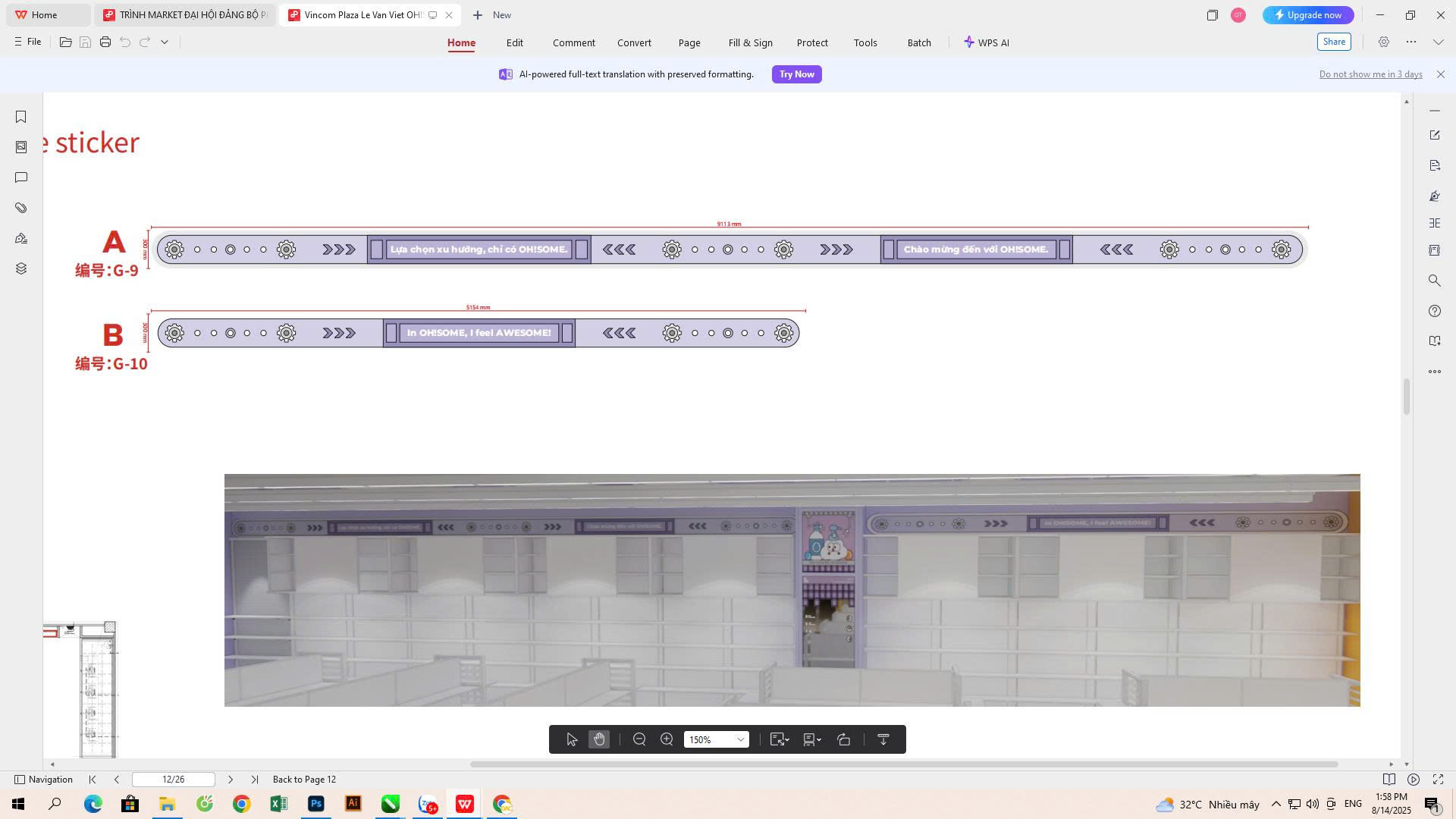Open the Fill & Sign tab
Viewport: 1456px width, 819px height.
click(751, 43)
